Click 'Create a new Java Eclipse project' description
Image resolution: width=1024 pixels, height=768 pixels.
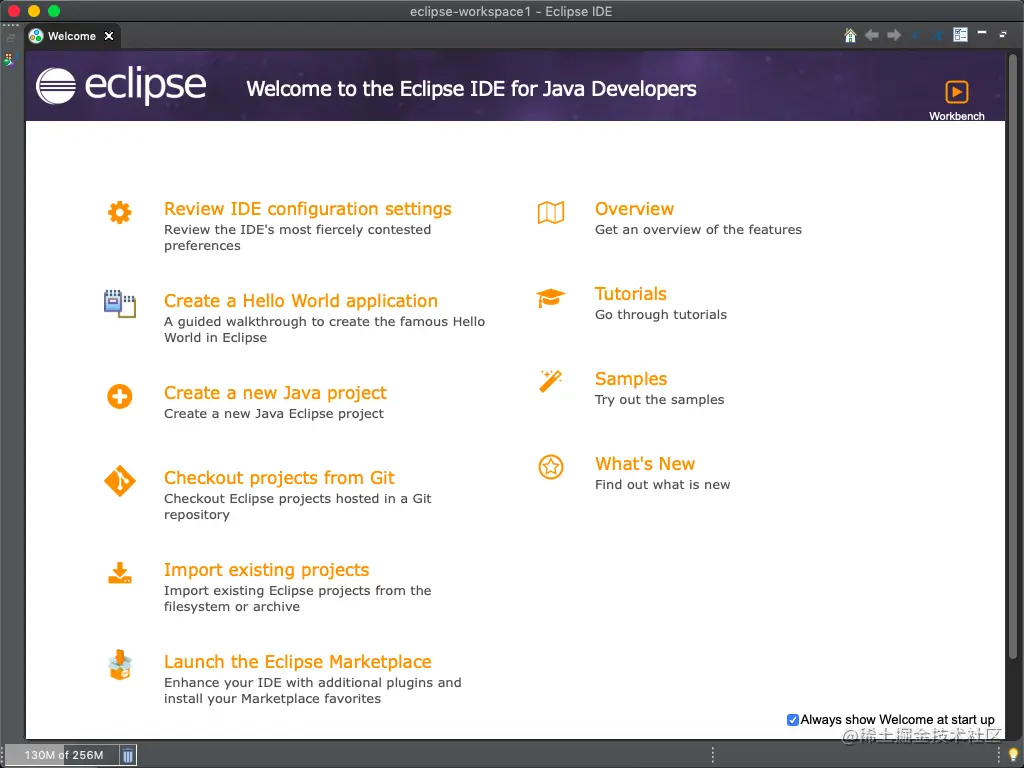[x=274, y=414]
